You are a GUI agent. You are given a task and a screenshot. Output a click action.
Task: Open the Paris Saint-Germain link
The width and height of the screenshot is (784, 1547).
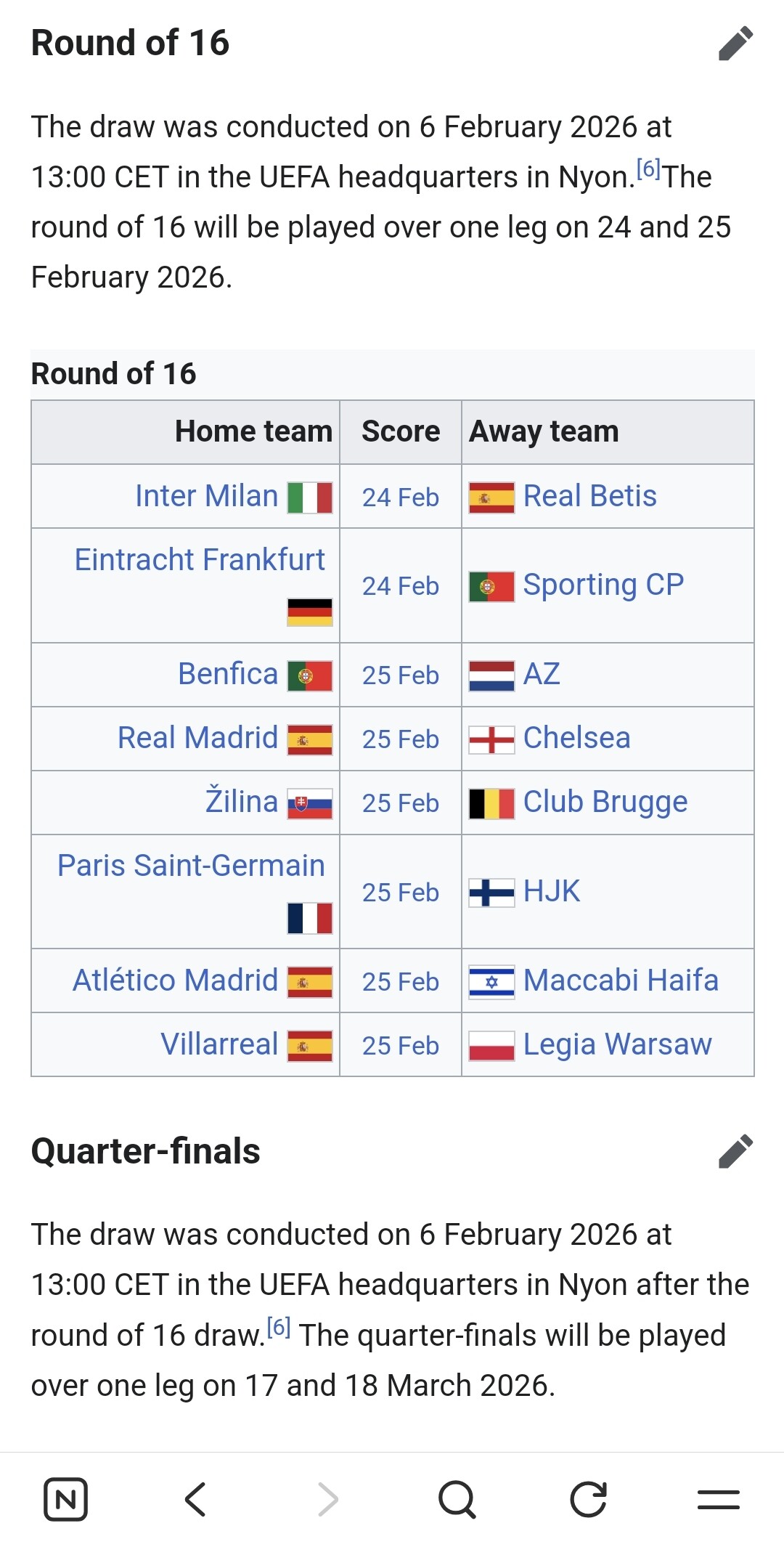tap(191, 866)
